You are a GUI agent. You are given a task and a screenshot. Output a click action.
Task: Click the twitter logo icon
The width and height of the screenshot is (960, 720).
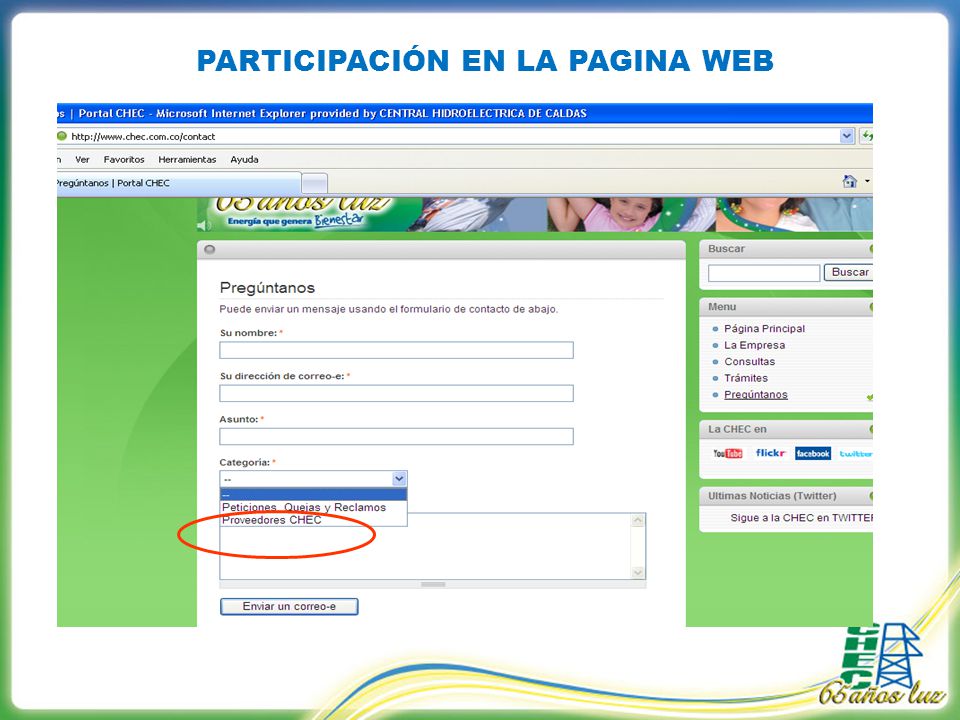click(855, 454)
